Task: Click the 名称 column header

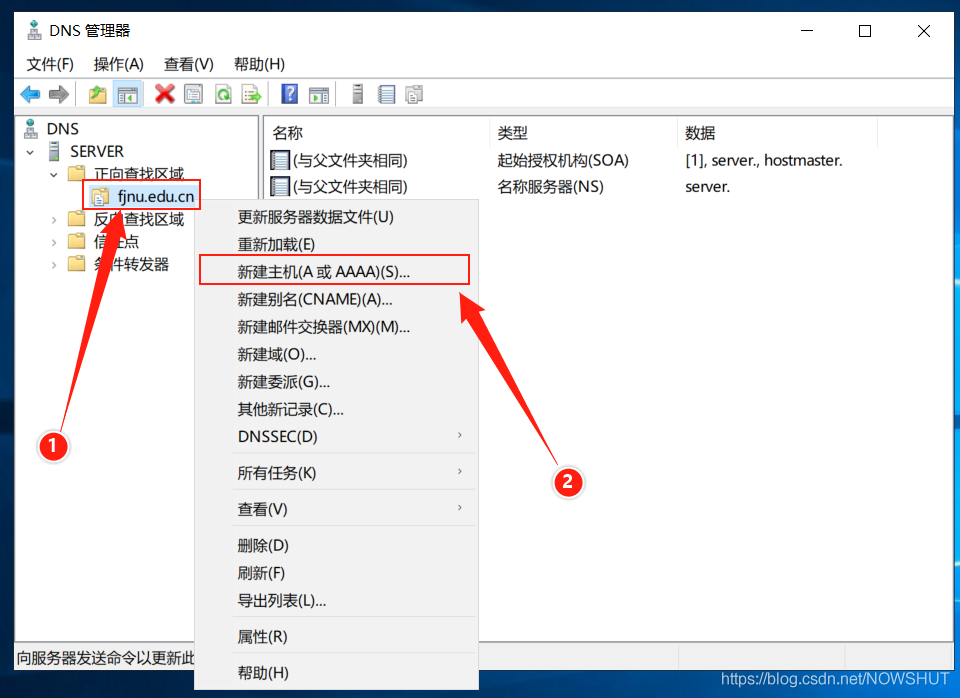Action: [x=376, y=133]
